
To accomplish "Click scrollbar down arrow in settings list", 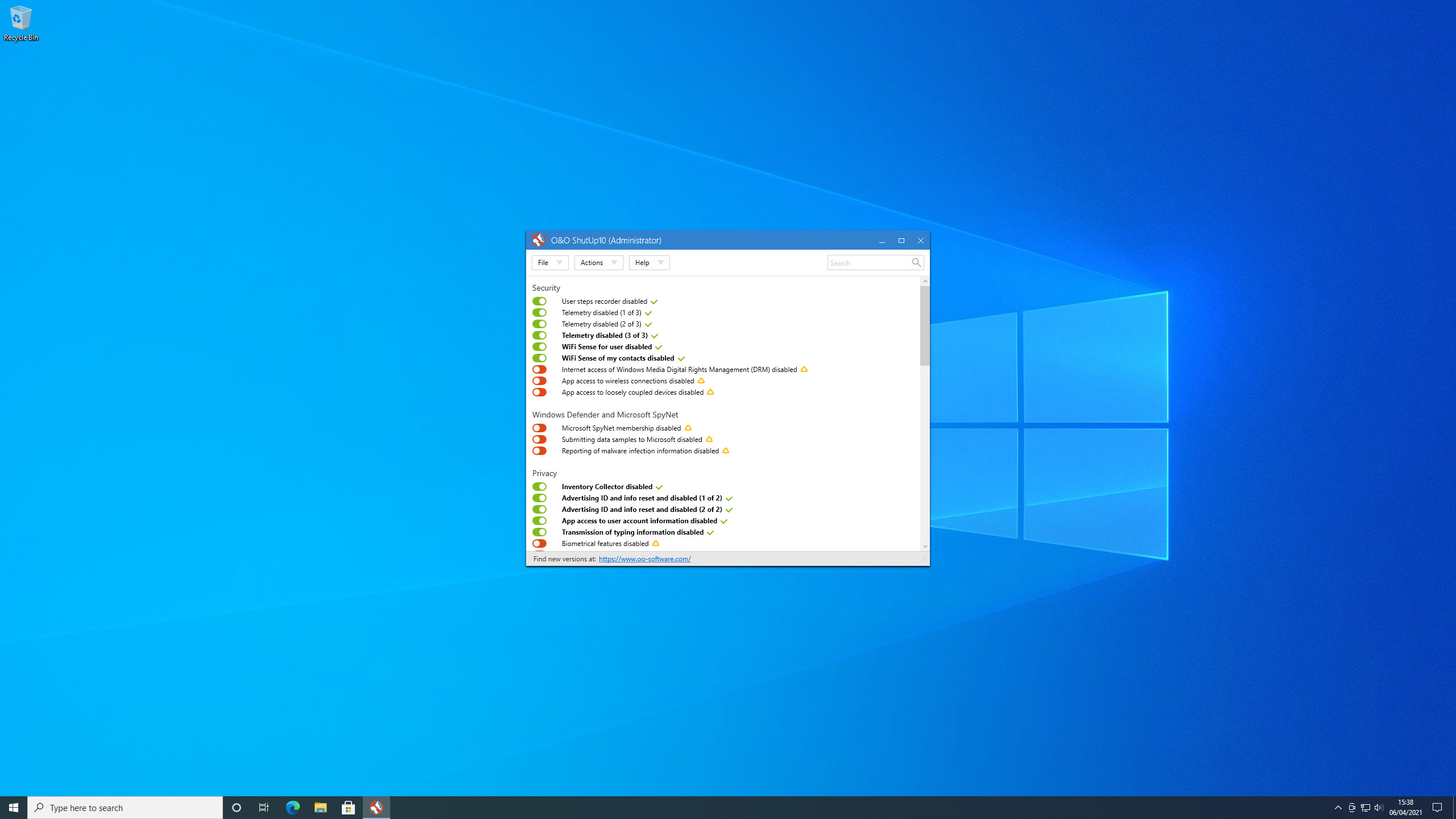I will click(925, 546).
